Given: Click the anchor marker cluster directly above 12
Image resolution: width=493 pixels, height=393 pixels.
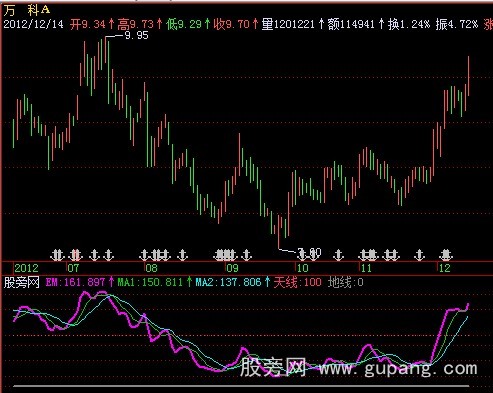Looking at the screenshot, I should (446, 255).
